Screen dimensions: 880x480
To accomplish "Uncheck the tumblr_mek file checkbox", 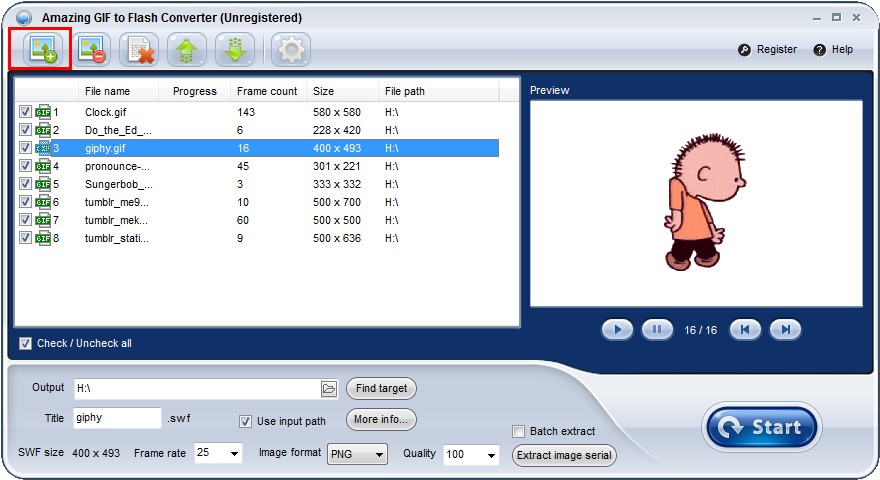I will point(25,219).
